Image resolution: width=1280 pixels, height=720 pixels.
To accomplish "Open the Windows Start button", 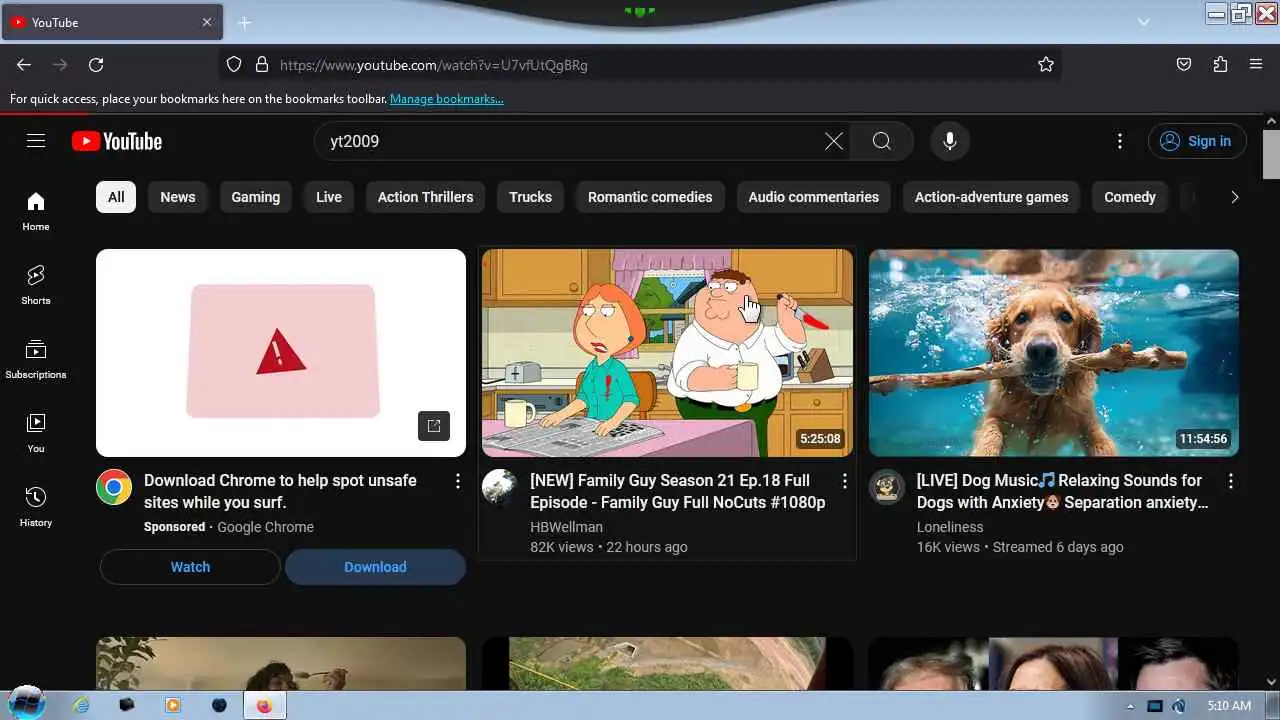I will tap(26, 703).
